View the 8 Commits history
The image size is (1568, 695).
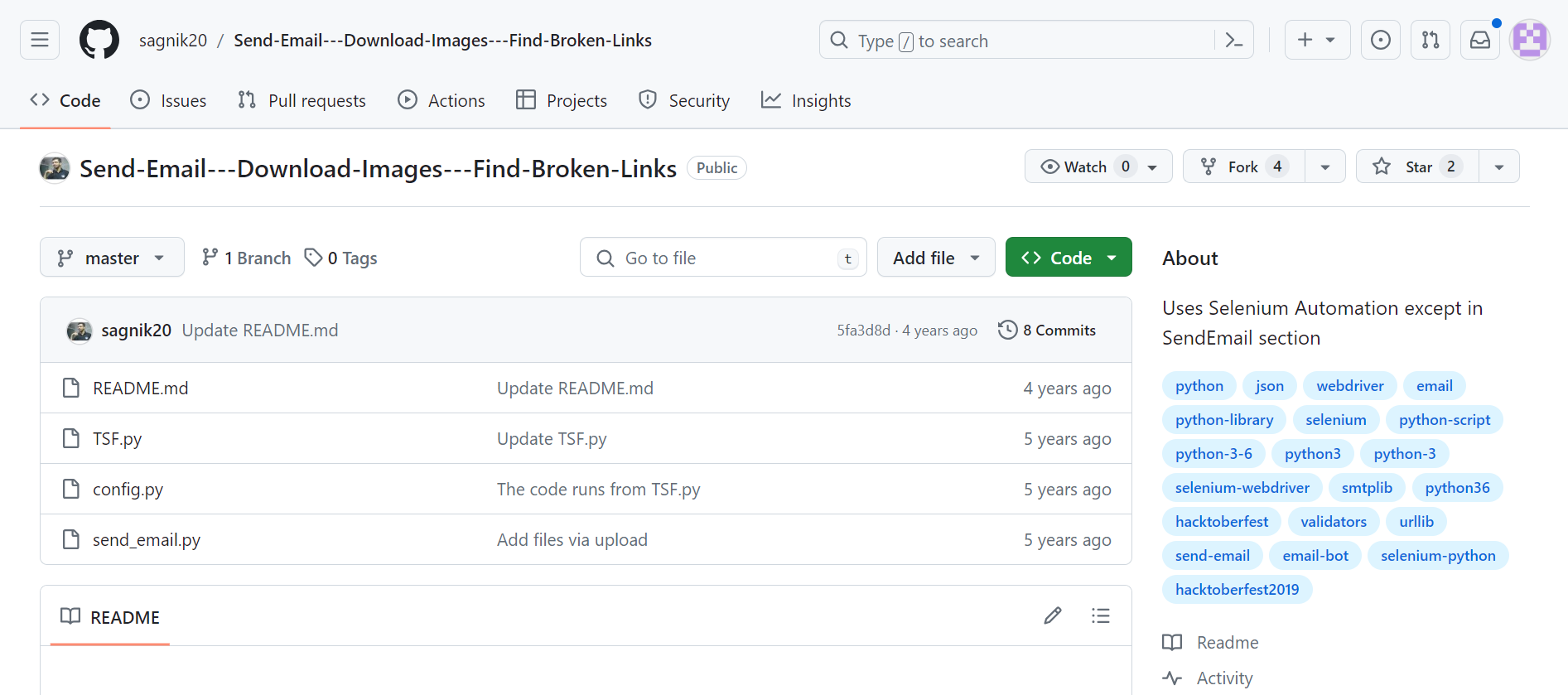(1048, 330)
